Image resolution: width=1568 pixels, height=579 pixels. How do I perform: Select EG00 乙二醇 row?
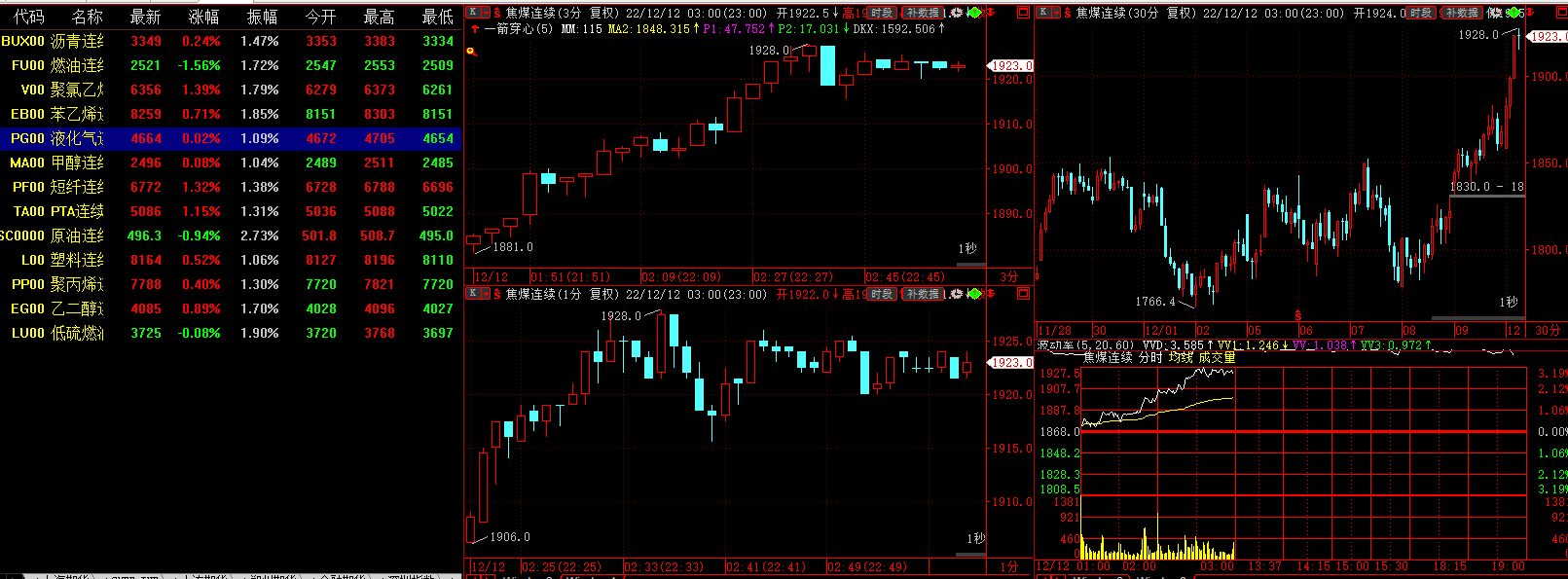[x=231, y=308]
